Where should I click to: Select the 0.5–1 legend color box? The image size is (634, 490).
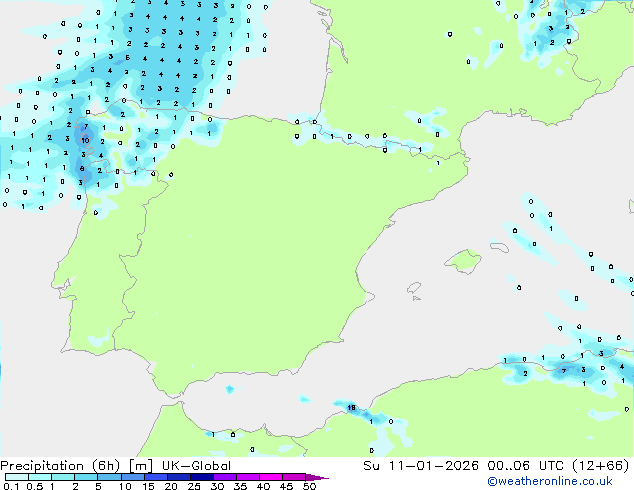[x=40, y=477]
